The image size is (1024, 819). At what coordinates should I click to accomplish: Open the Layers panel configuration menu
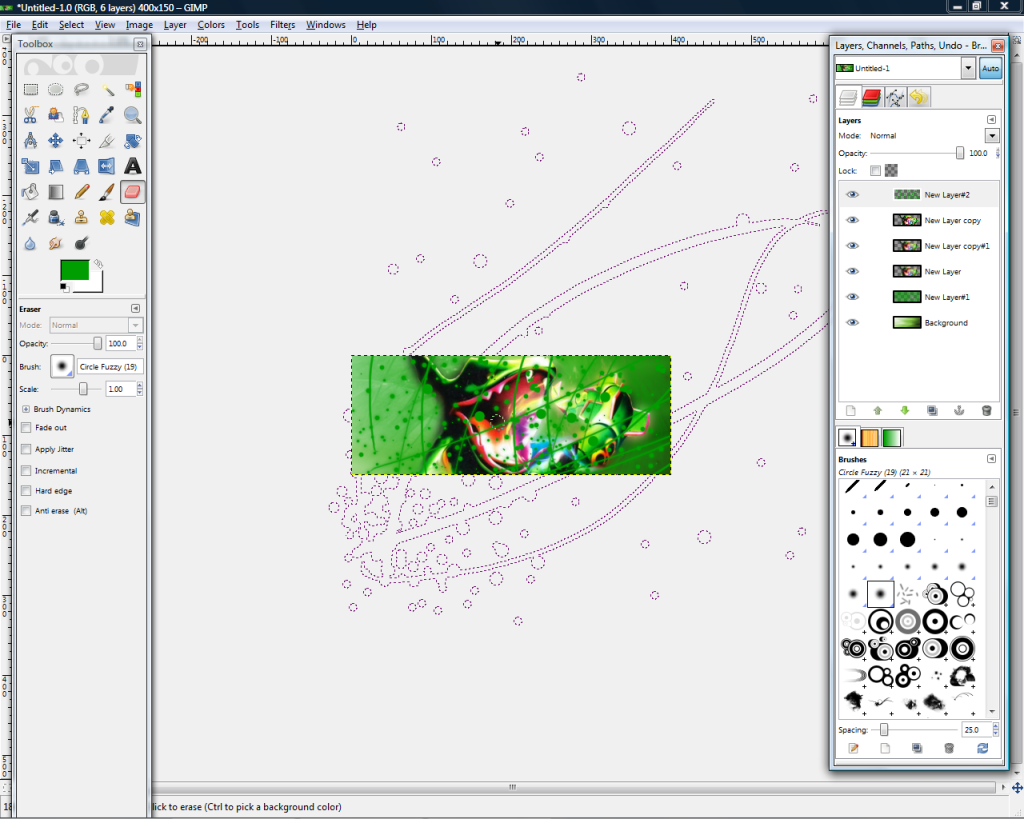click(991, 120)
